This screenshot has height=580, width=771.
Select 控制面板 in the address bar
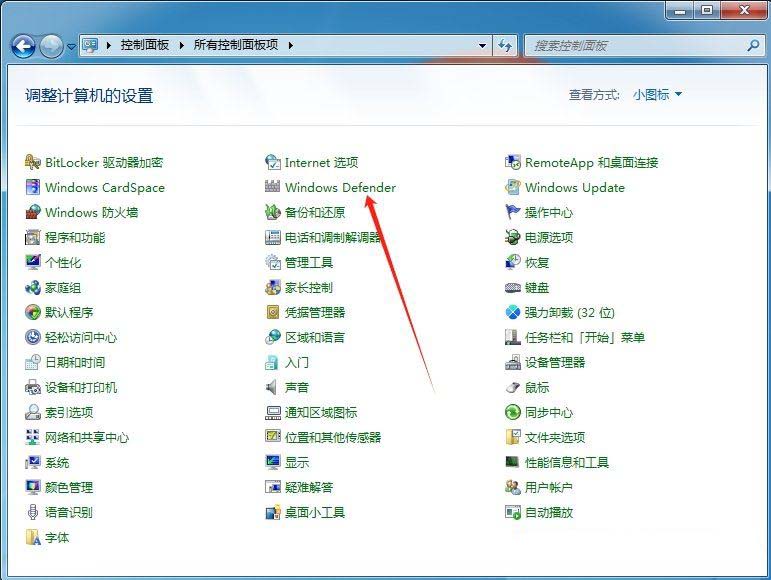[145, 45]
